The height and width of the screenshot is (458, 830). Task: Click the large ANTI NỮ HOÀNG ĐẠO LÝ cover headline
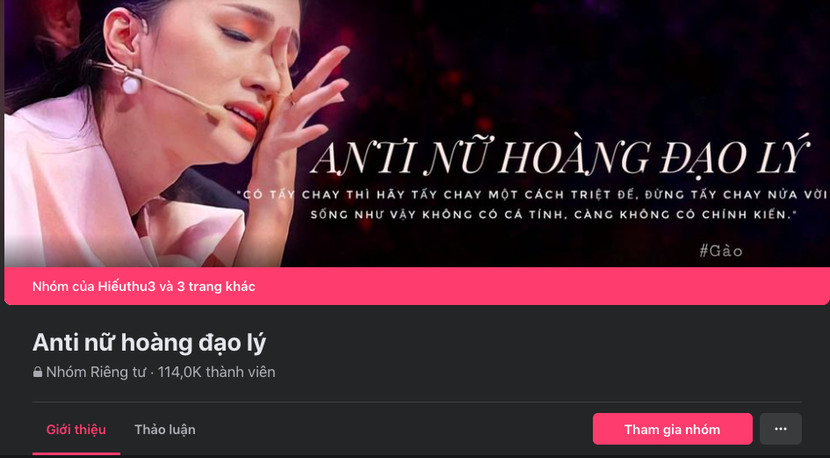point(560,156)
